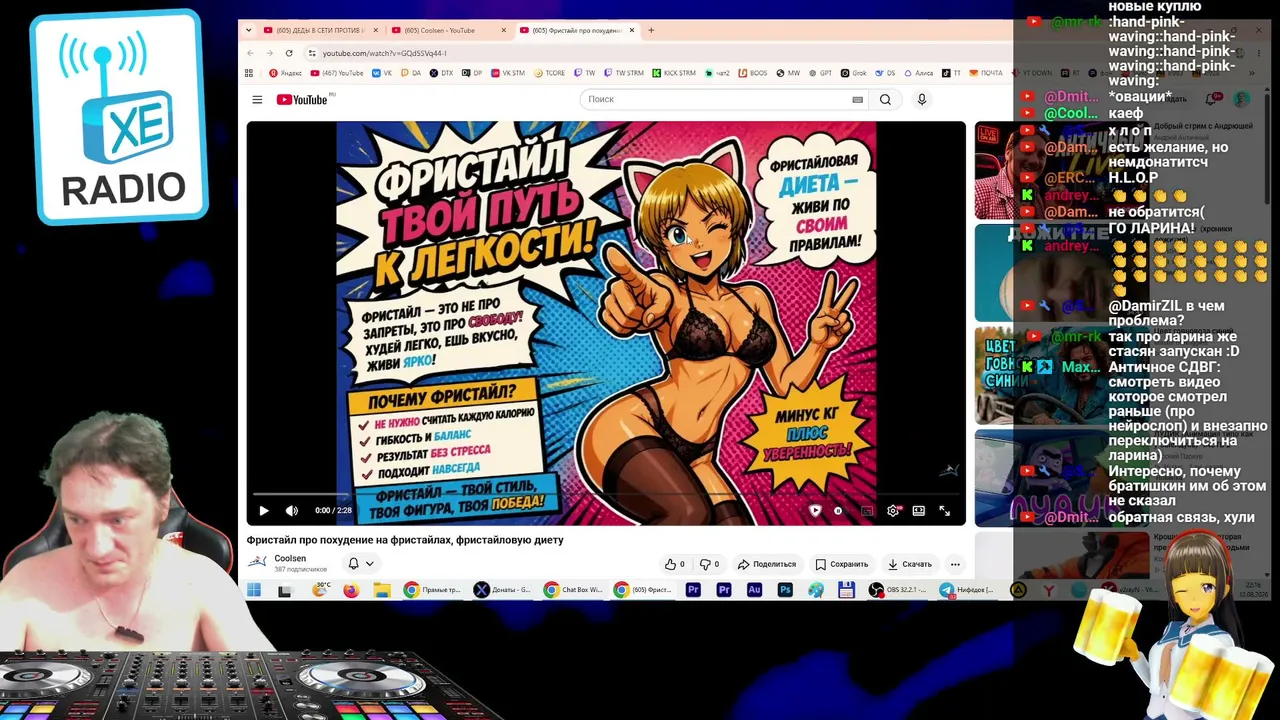Open the Windows Start menu
Image resolution: width=1280 pixels, height=720 pixels.
pos(254,590)
